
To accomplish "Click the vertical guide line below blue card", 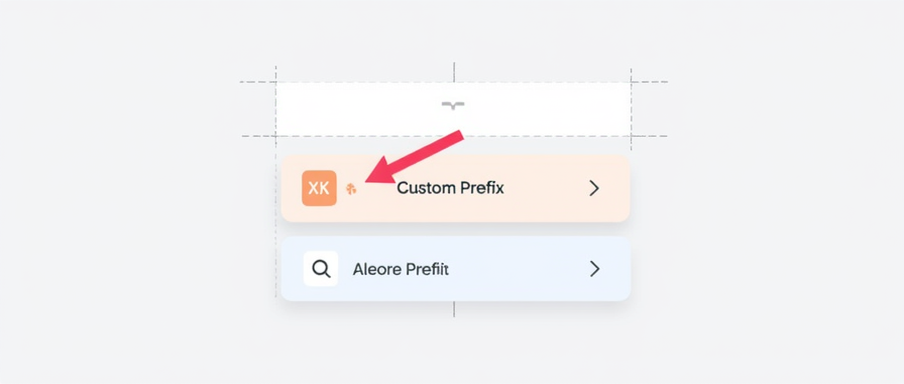I will [x=454, y=309].
